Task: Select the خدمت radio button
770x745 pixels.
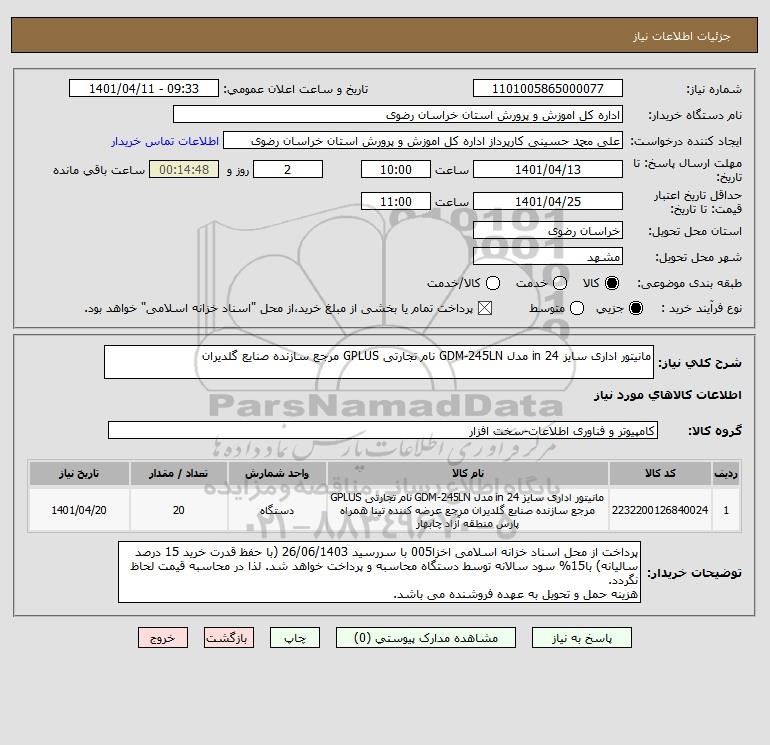Action: point(560,283)
